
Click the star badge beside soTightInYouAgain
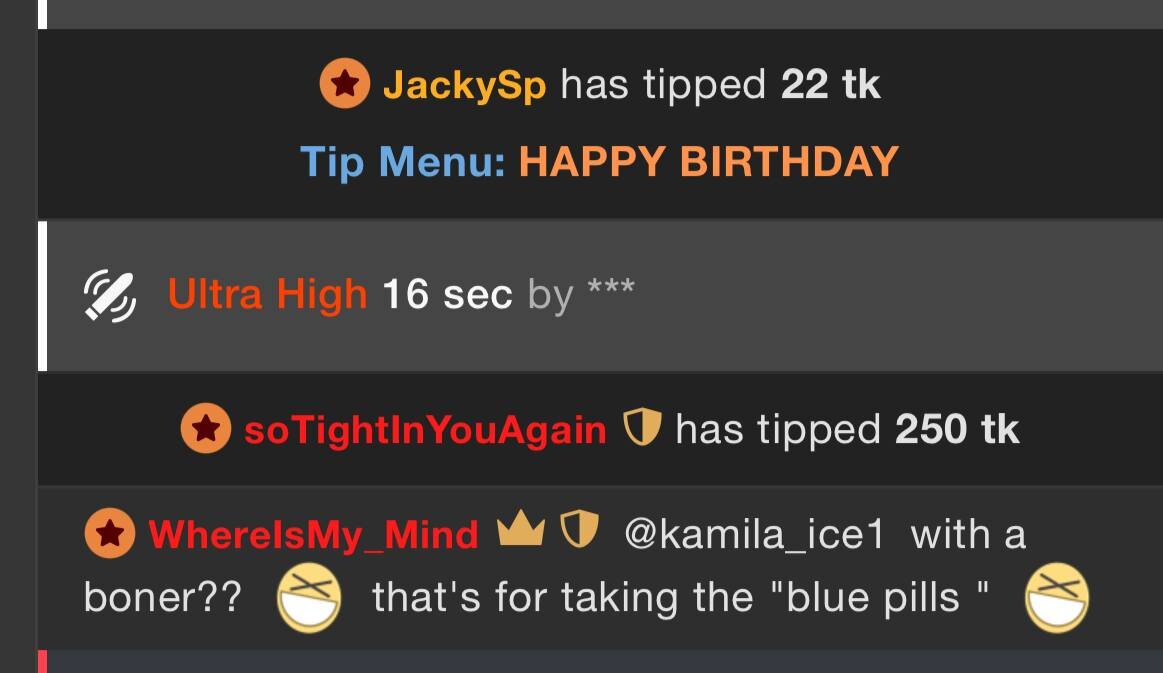point(205,428)
